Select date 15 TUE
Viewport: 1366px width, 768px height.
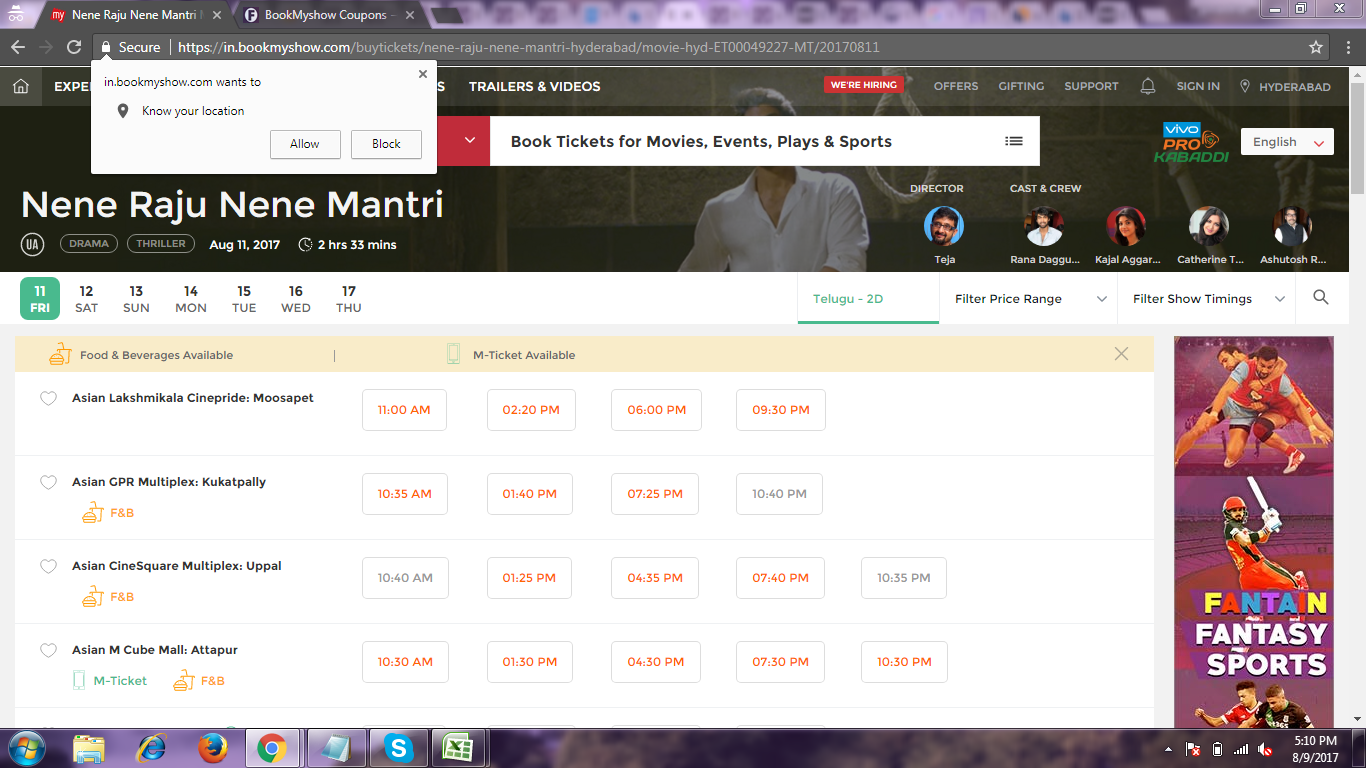coord(244,299)
